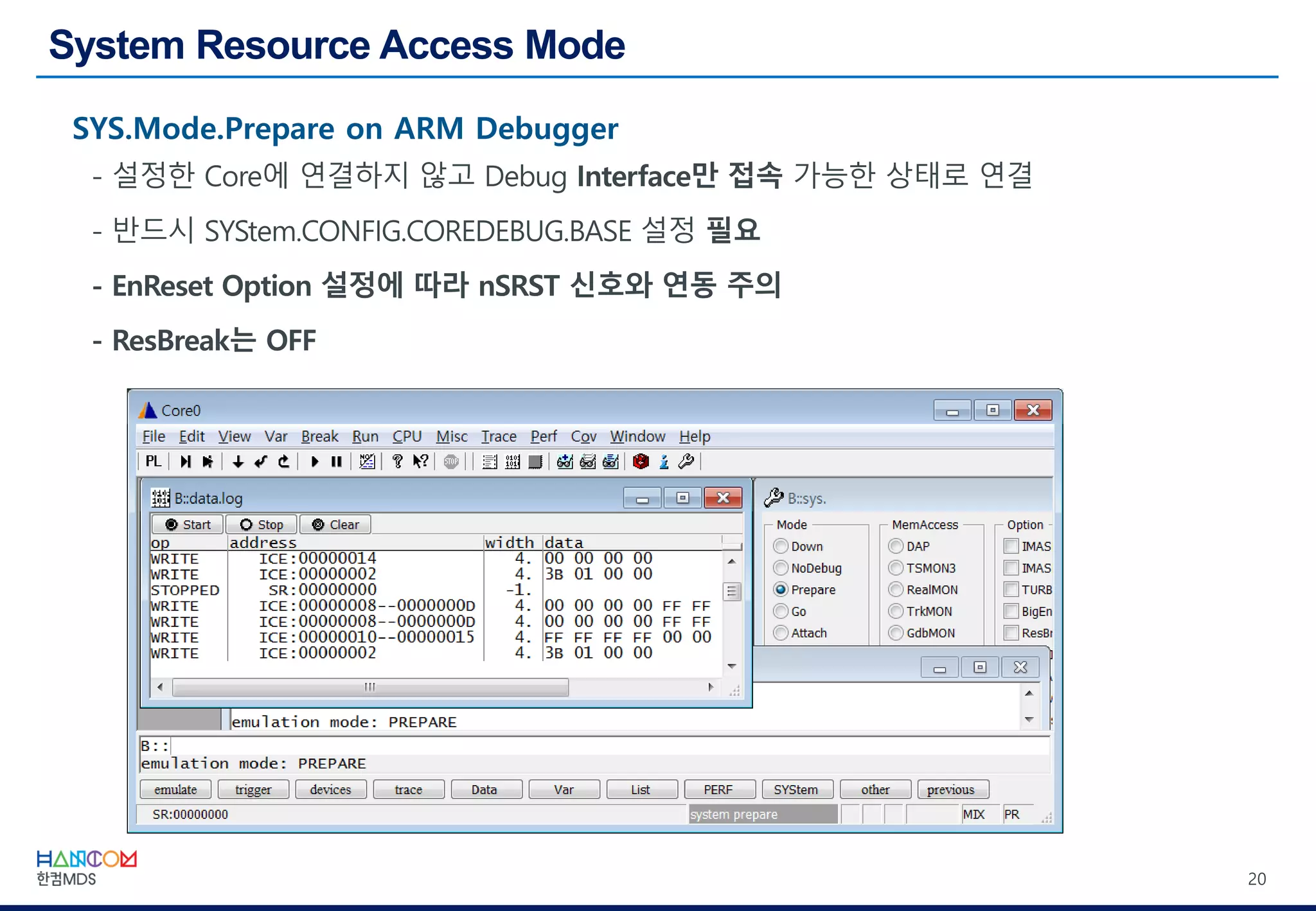Screen dimensions: 1316x911
Task: Open the memory dump 0101 icon
Action: click(x=512, y=461)
